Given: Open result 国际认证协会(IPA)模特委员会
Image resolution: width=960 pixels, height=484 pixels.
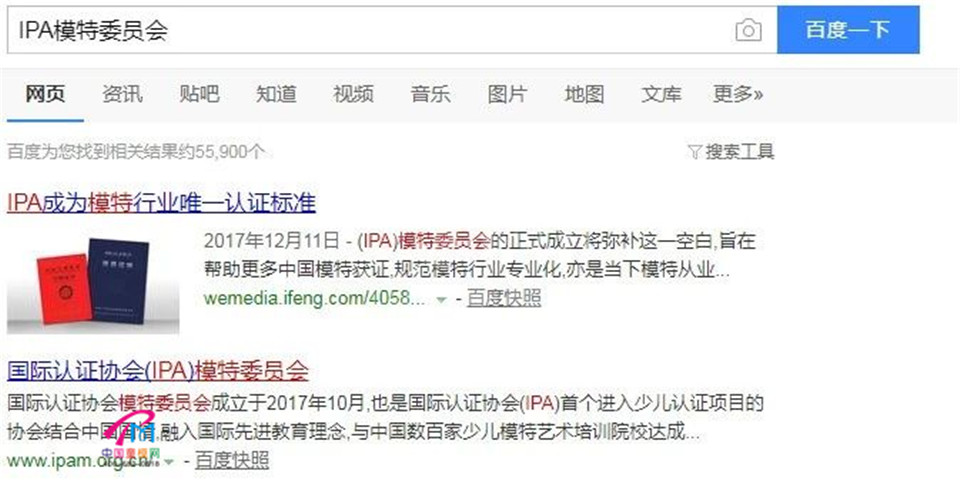Looking at the screenshot, I should pos(158,370).
